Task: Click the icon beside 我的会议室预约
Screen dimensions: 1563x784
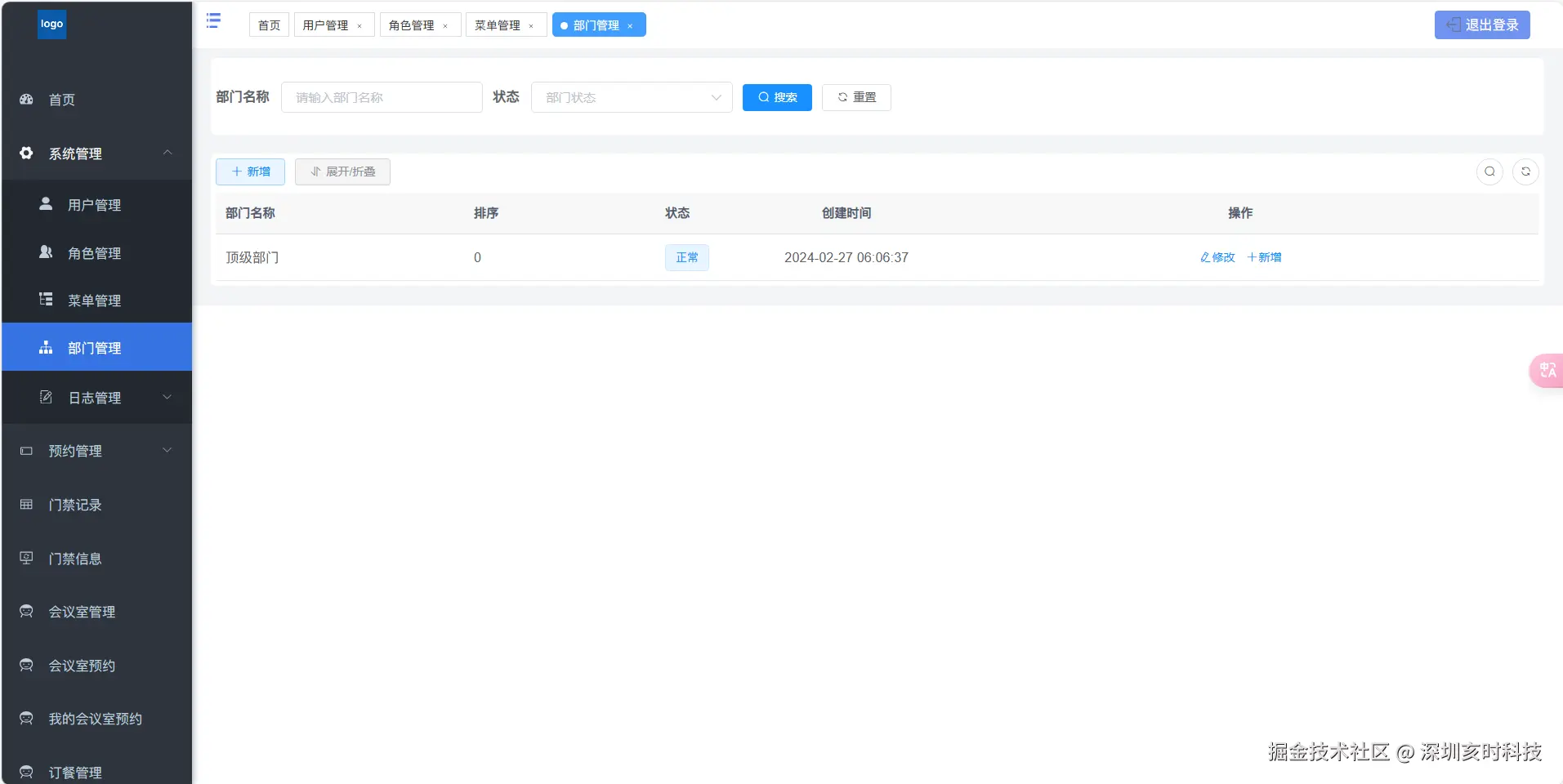Action: coord(26,719)
